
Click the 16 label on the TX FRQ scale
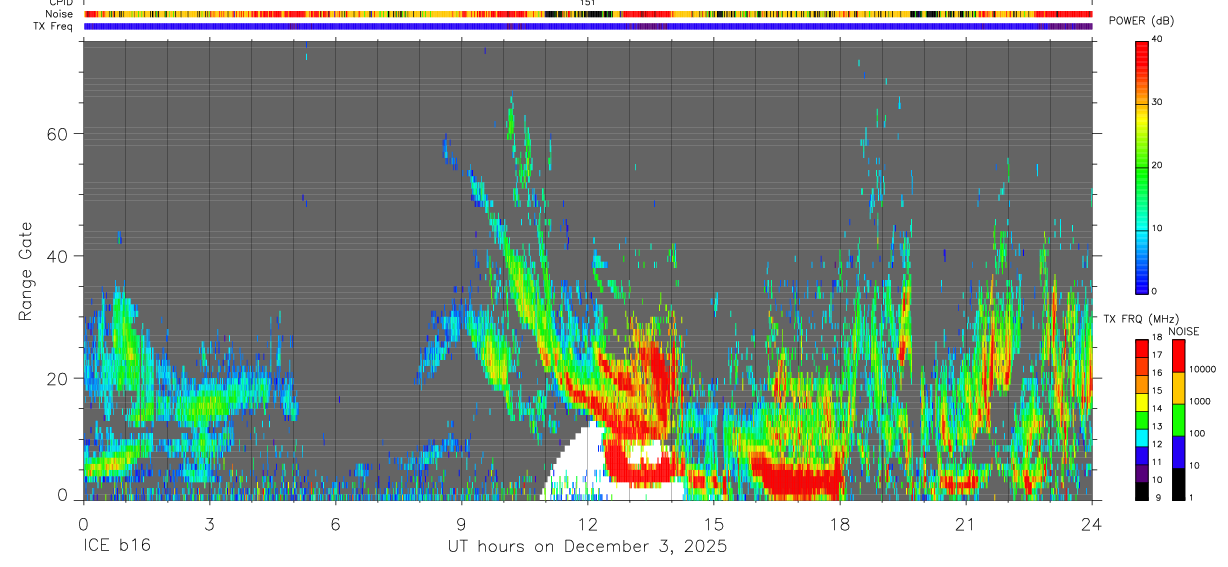1156,373
